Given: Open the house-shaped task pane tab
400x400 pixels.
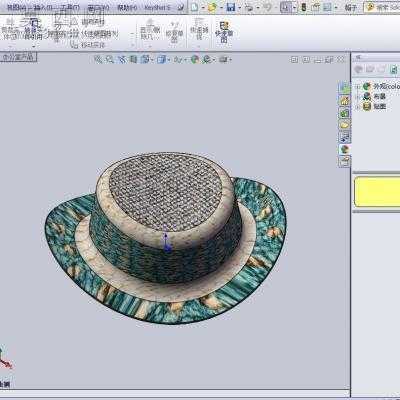Looking at the screenshot, I should click(x=344, y=100).
